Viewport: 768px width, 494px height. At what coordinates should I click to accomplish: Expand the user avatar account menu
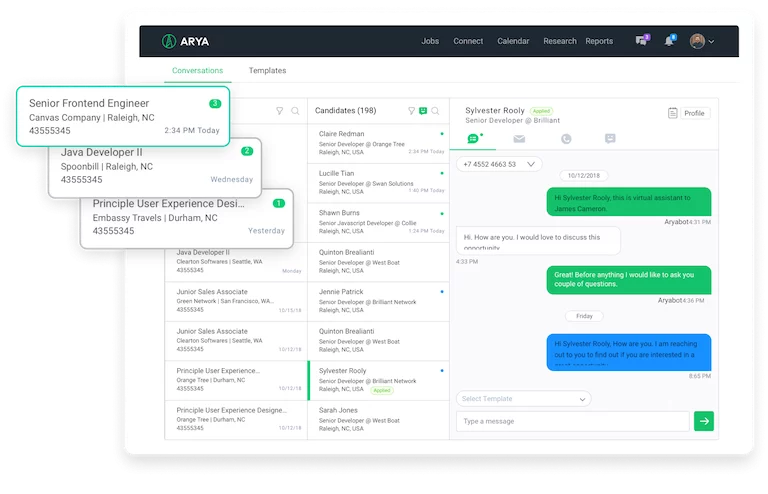702,41
